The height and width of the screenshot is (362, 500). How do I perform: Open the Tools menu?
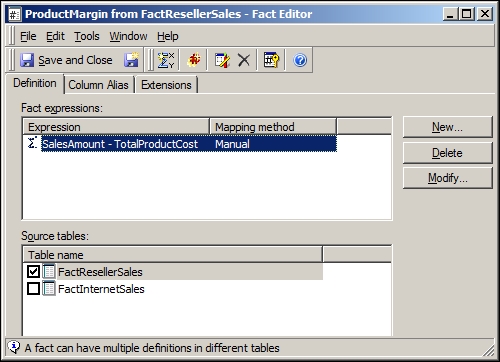[x=87, y=36]
